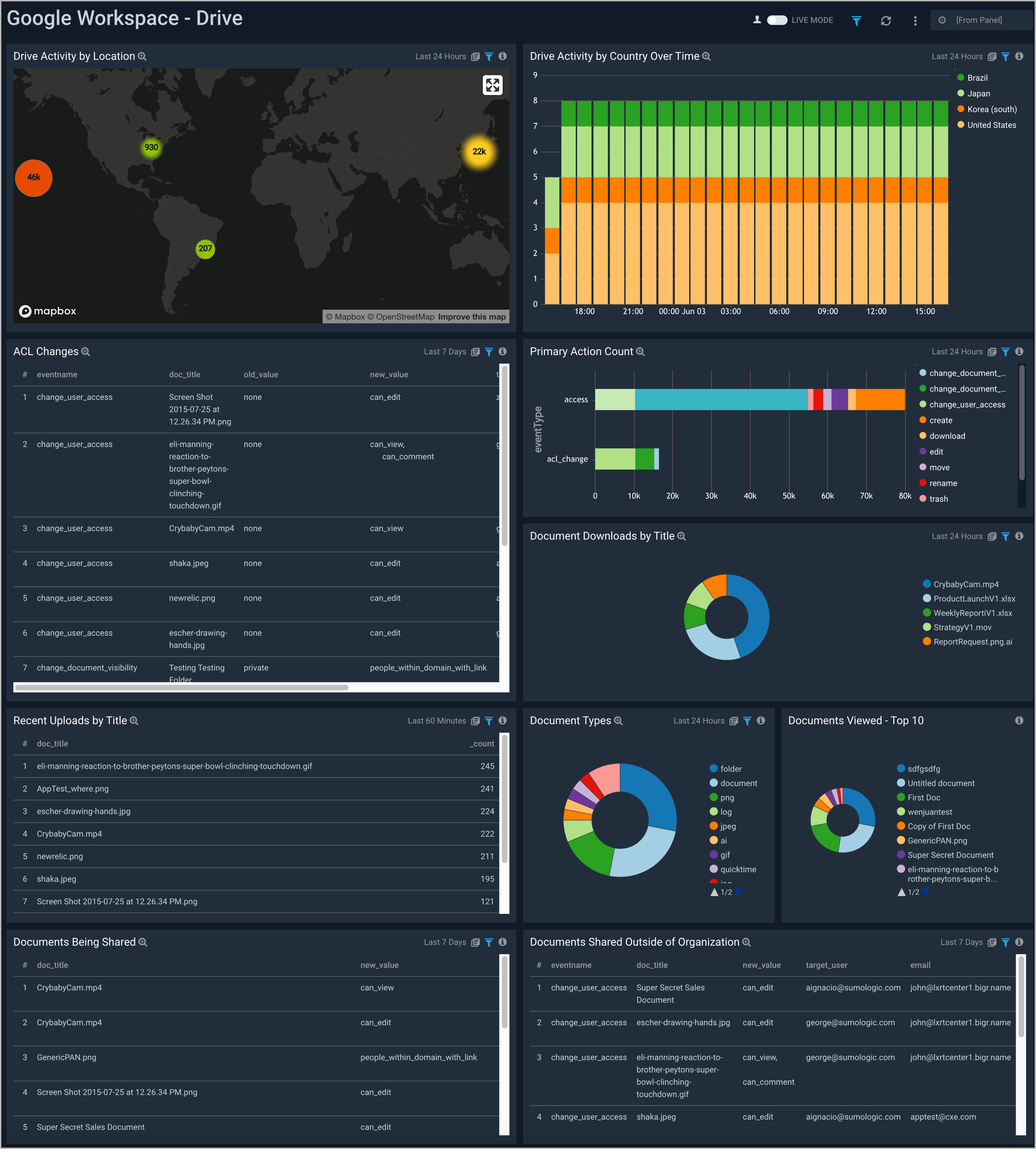
Task: Copy the ACL Changes panel content
Action: coord(475,352)
